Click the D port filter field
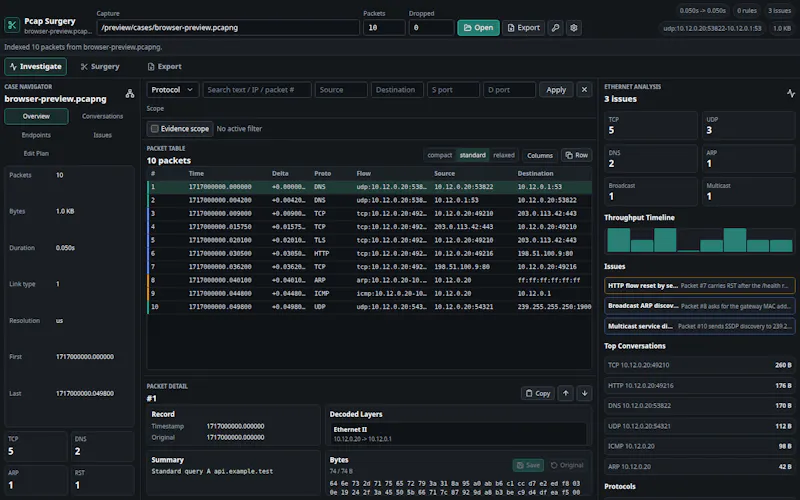This screenshot has width=800, height=500. point(509,90)
